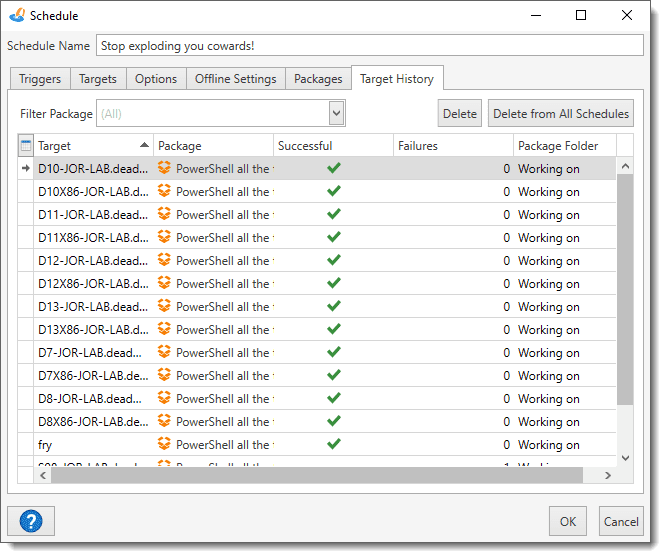Click Working on cell in D11X86-JOR-LAB row
This screenshot has height=558, width=666.
click(564, 237)
